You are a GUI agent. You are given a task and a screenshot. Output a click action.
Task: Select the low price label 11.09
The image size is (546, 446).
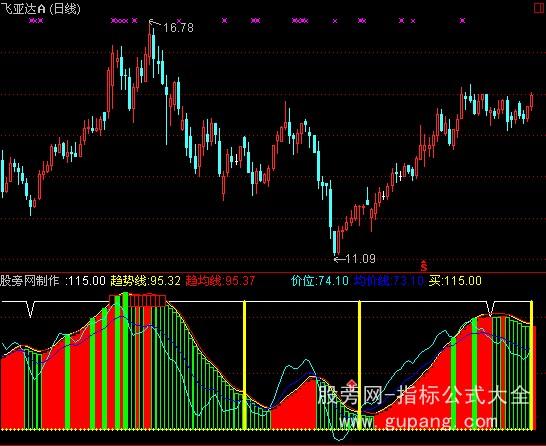361,259
